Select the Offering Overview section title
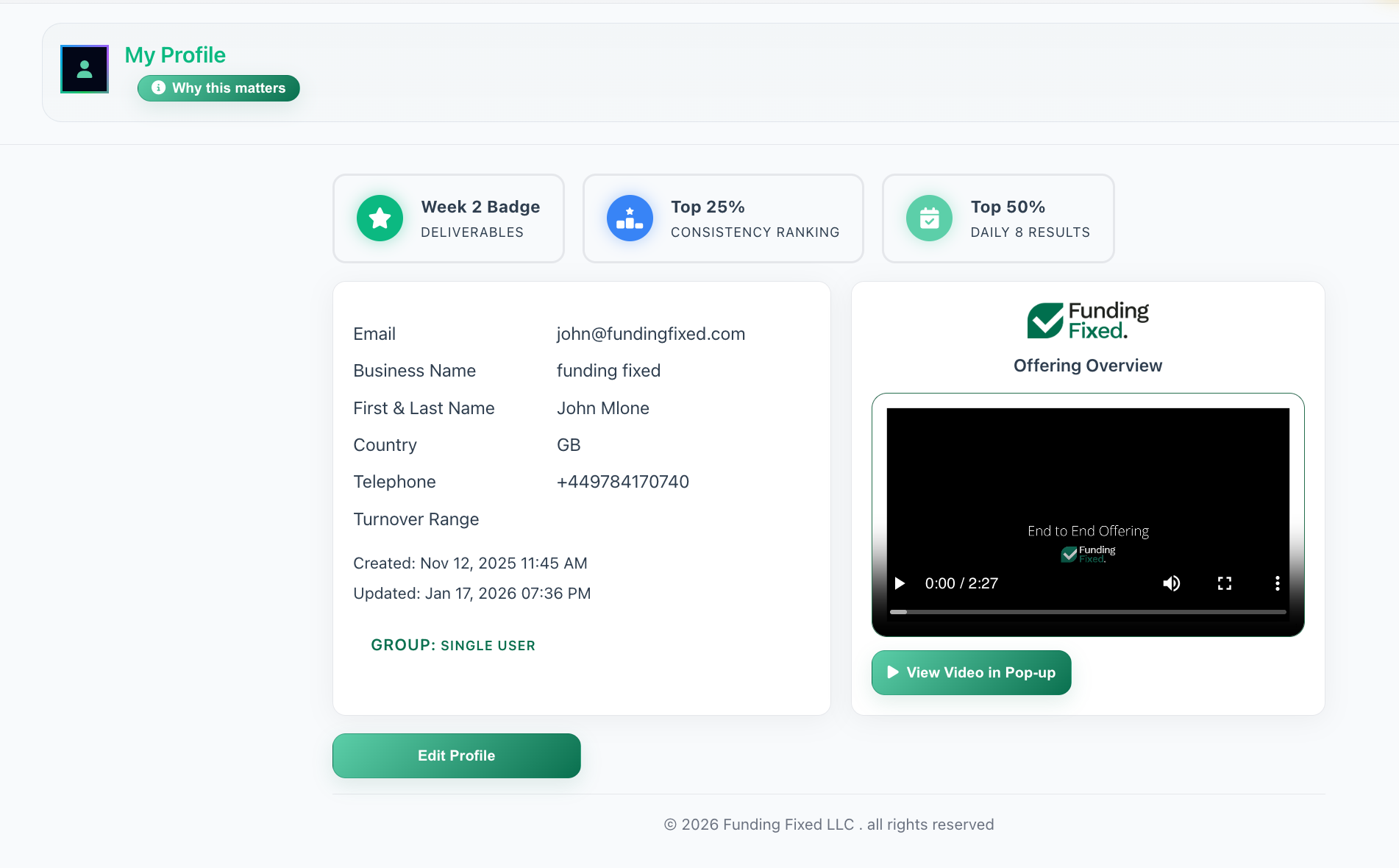This screenshot has height=868, width=1399. coord(1088,365)
